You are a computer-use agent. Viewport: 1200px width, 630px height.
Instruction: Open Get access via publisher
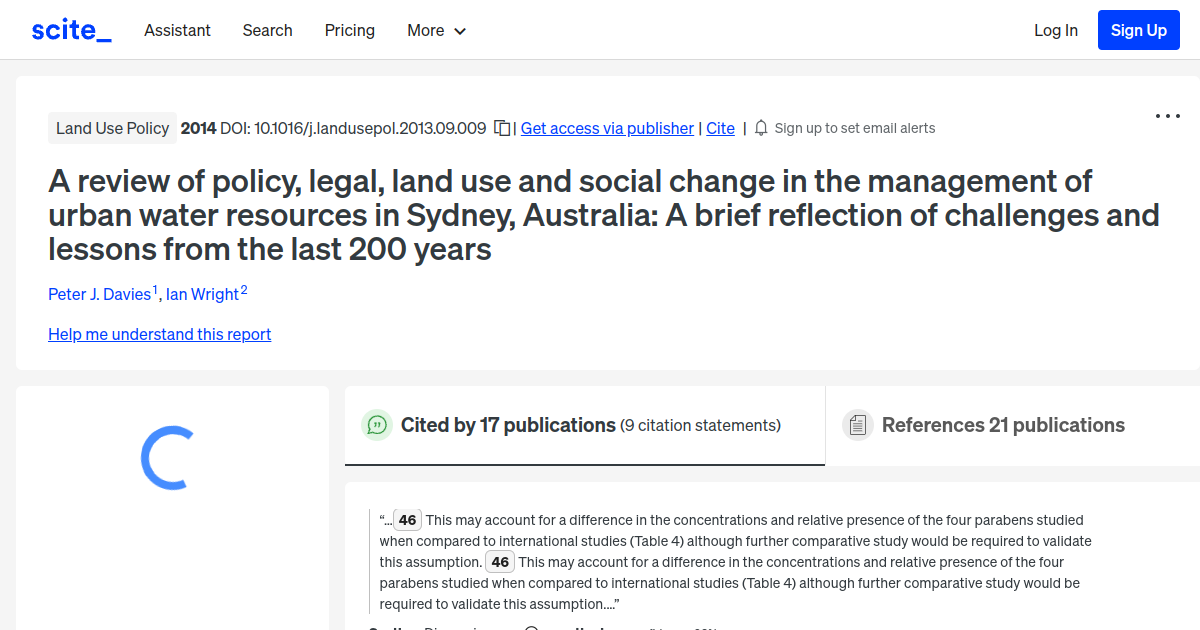(607, 128)
